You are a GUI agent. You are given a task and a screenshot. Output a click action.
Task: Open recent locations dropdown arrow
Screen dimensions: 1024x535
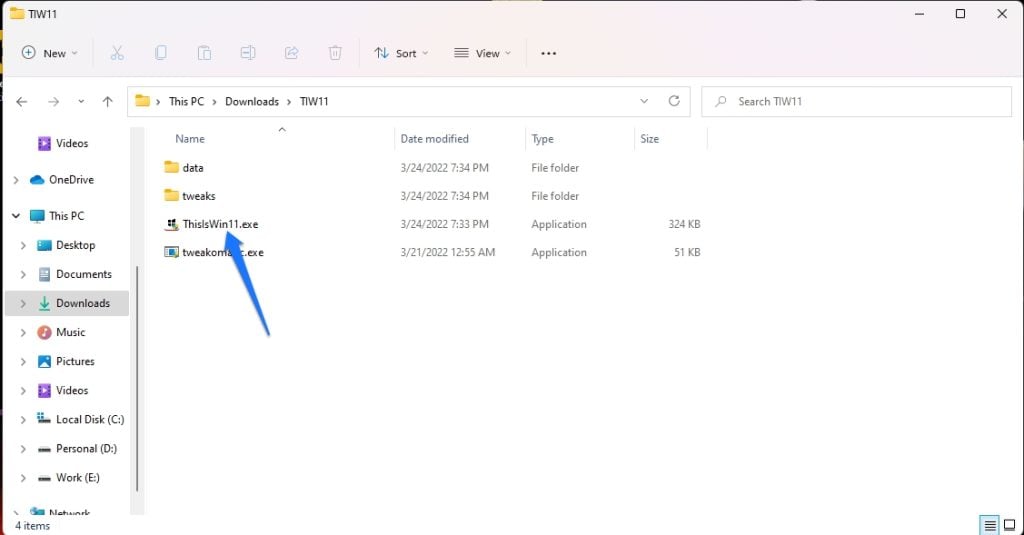tap(81, 101)
